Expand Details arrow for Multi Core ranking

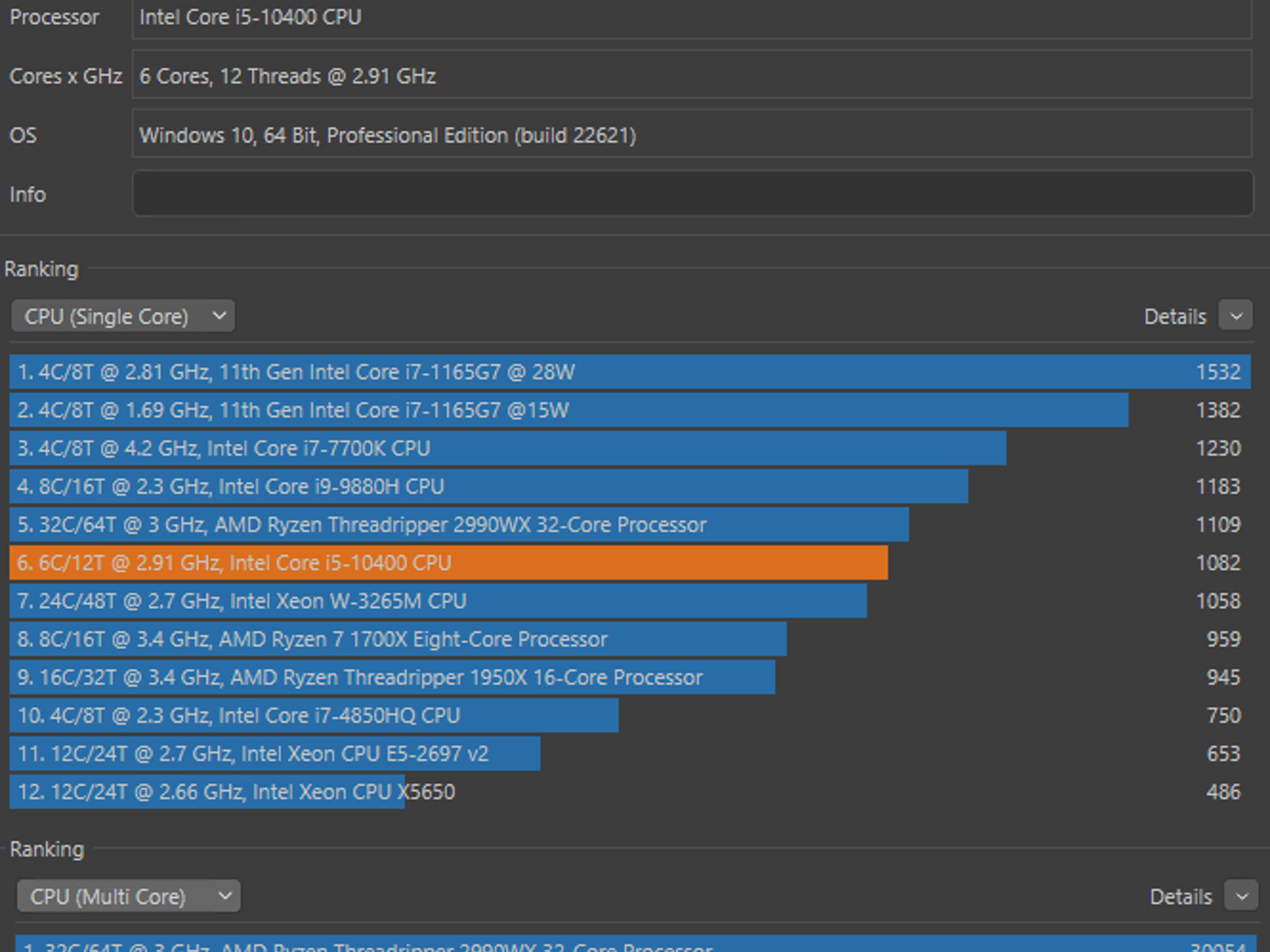click(1241, 896)
